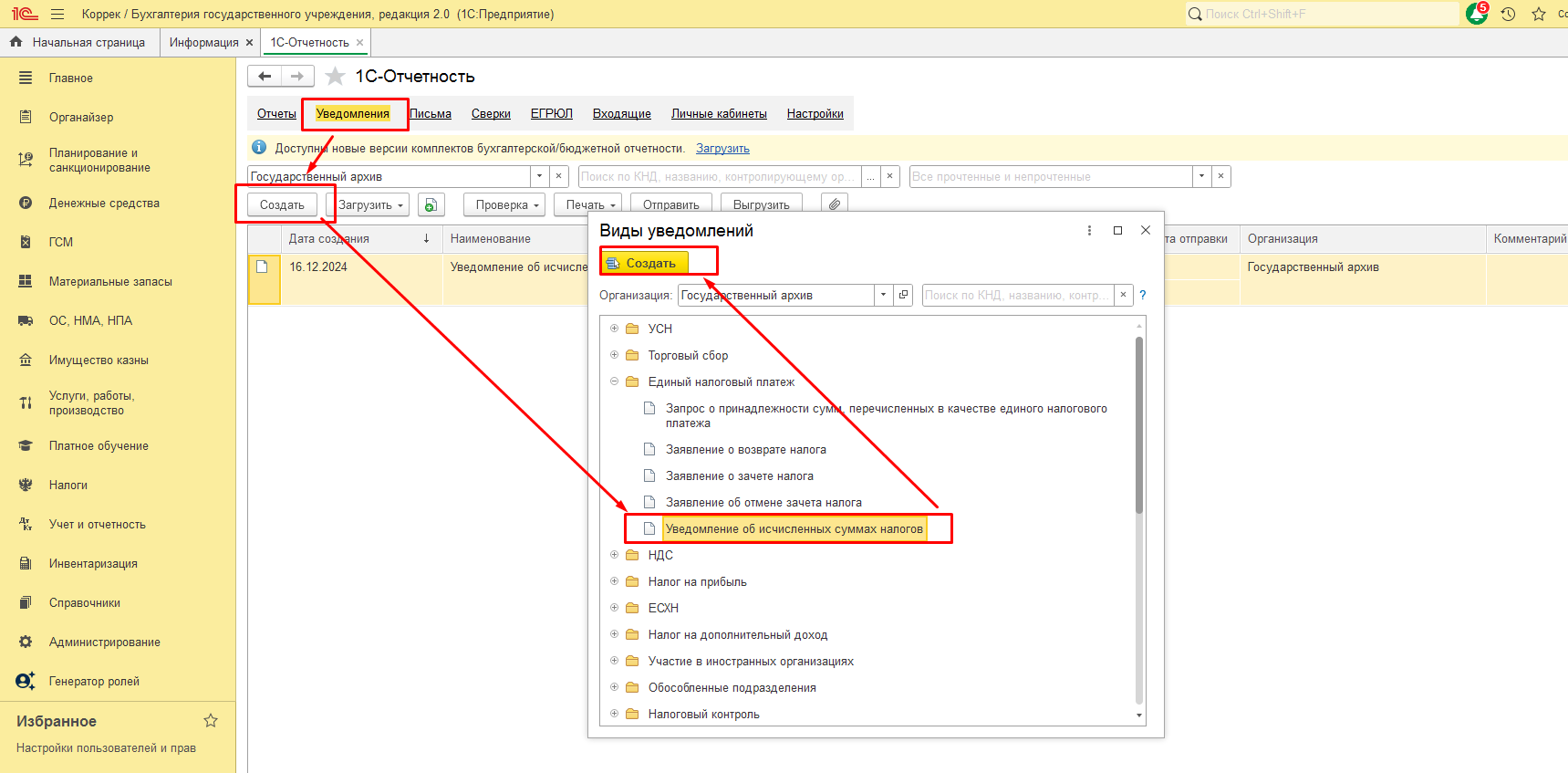This screenshot has width=1568, height=773.
Task: Click the blue help question mark
Action: tap(1142, 295)
